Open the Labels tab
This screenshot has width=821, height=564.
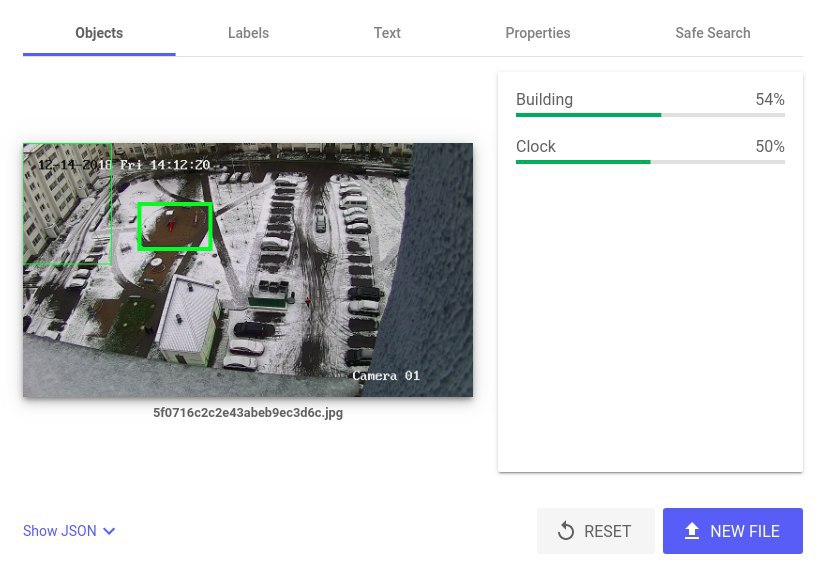point(248,33)
